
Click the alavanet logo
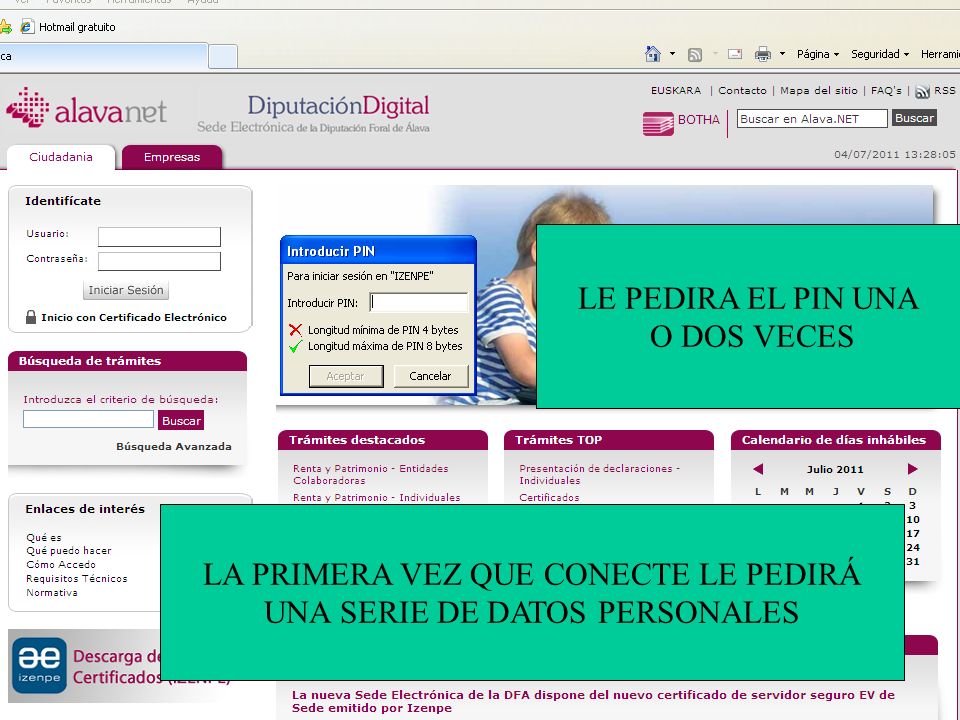coord(86,108)
